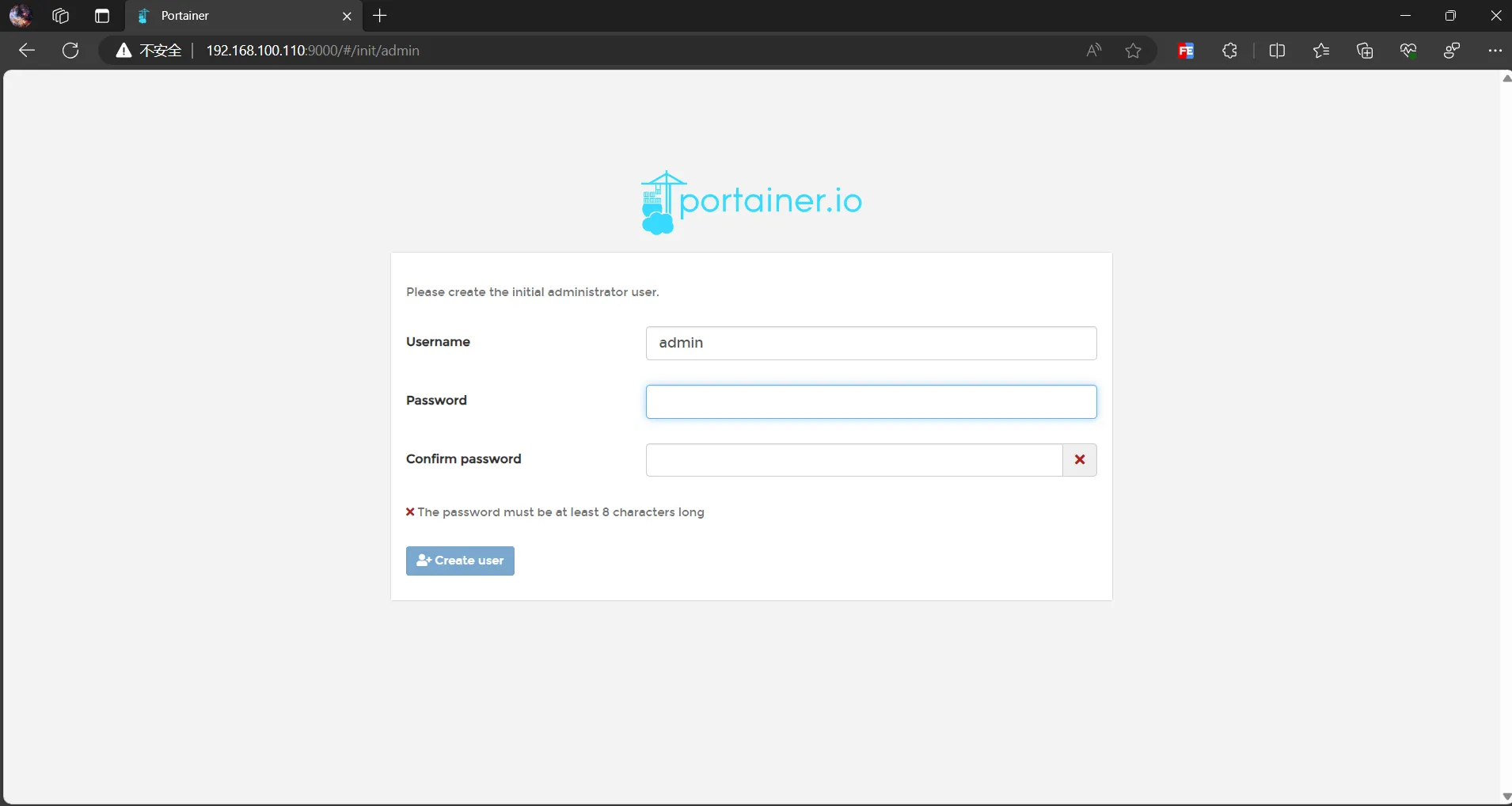The image size is (1512, 806).
Task: Open the browser settings and more menu
Action: tap(1495, 51)
